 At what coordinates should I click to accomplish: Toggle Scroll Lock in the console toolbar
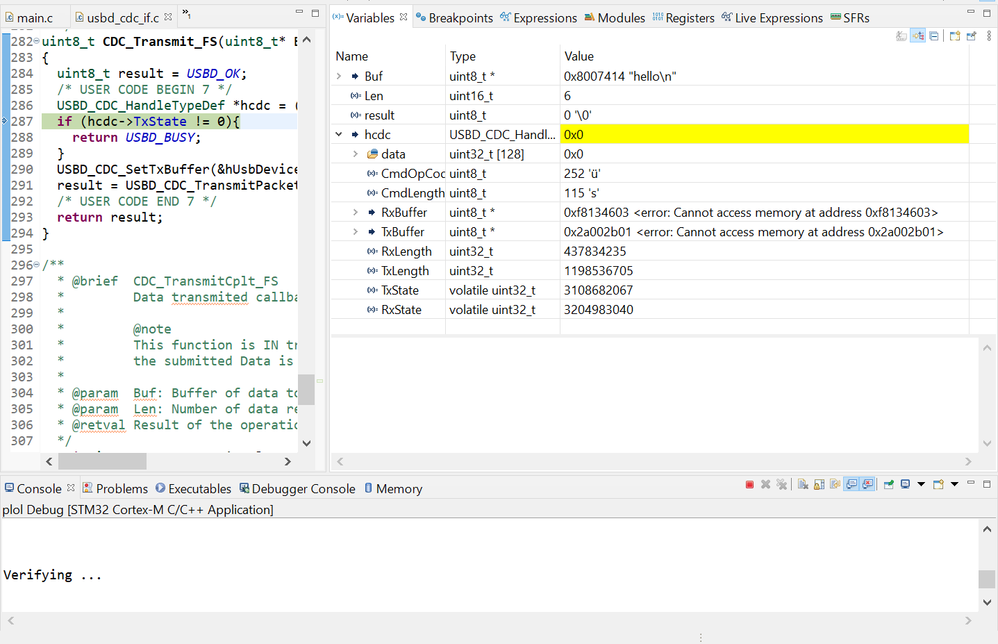(x=818, y=485)
